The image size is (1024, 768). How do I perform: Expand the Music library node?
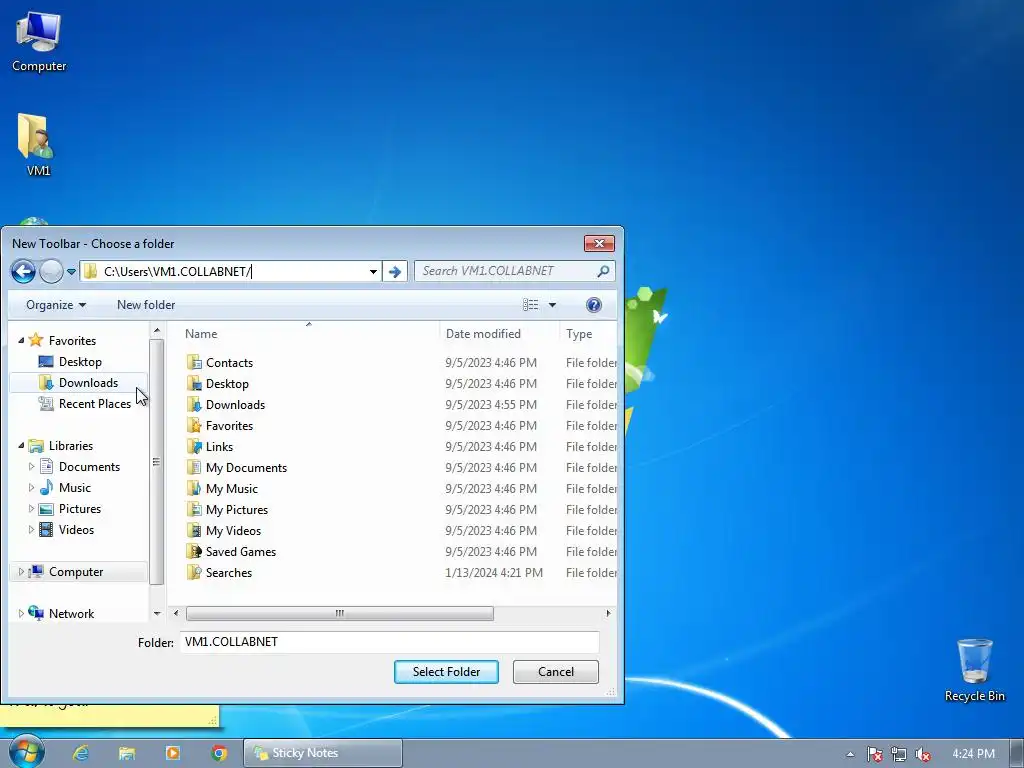[x=31, y=487]
